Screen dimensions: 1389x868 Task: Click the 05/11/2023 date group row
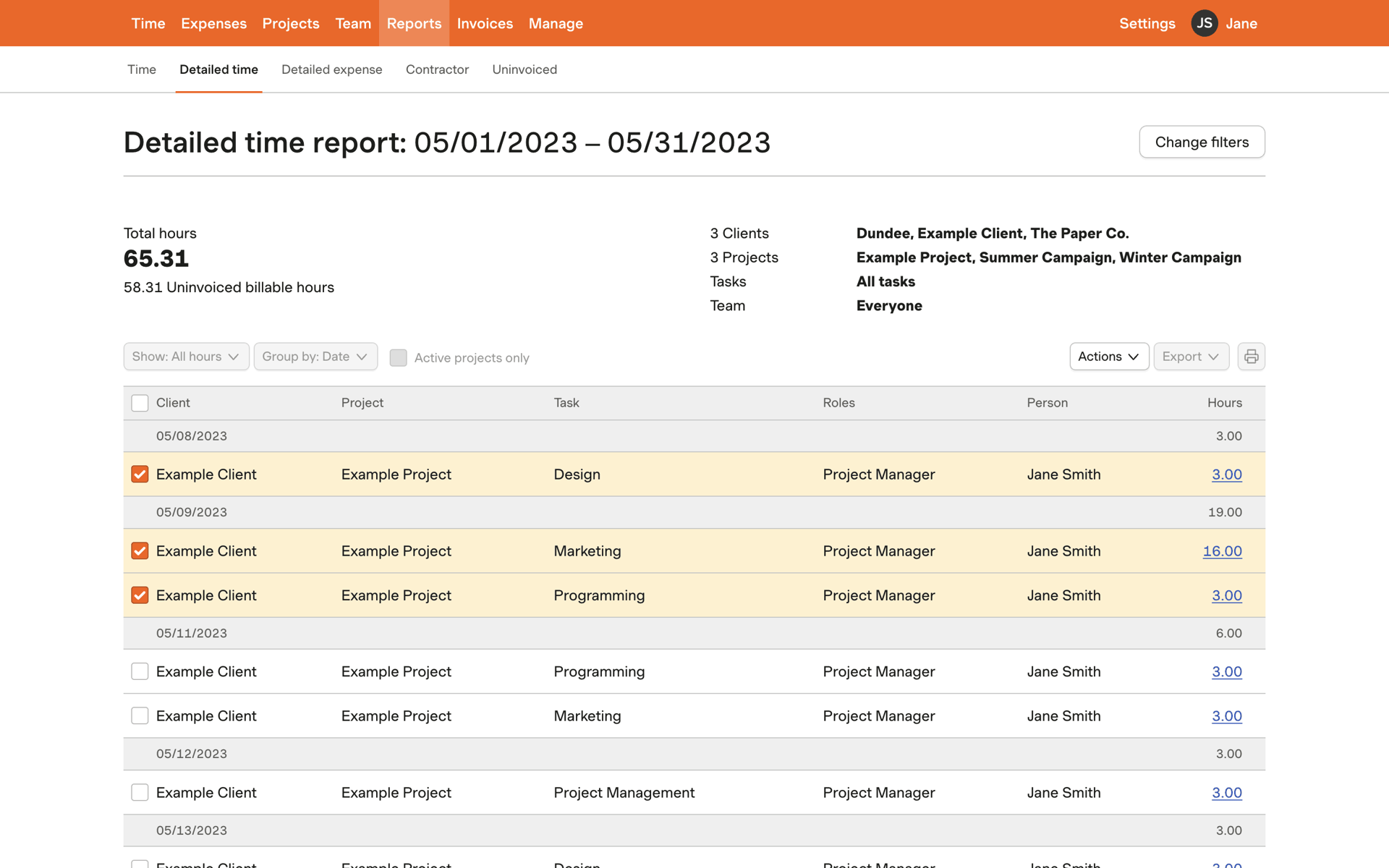(694, 633)
